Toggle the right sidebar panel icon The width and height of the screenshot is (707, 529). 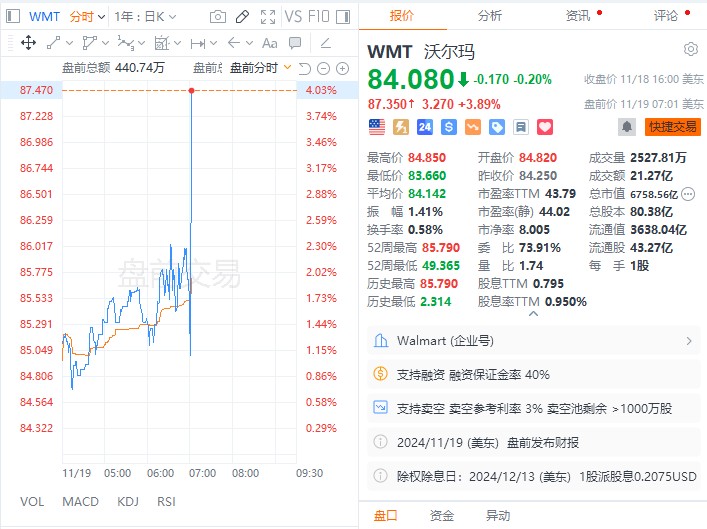click(x=343, y=17)
